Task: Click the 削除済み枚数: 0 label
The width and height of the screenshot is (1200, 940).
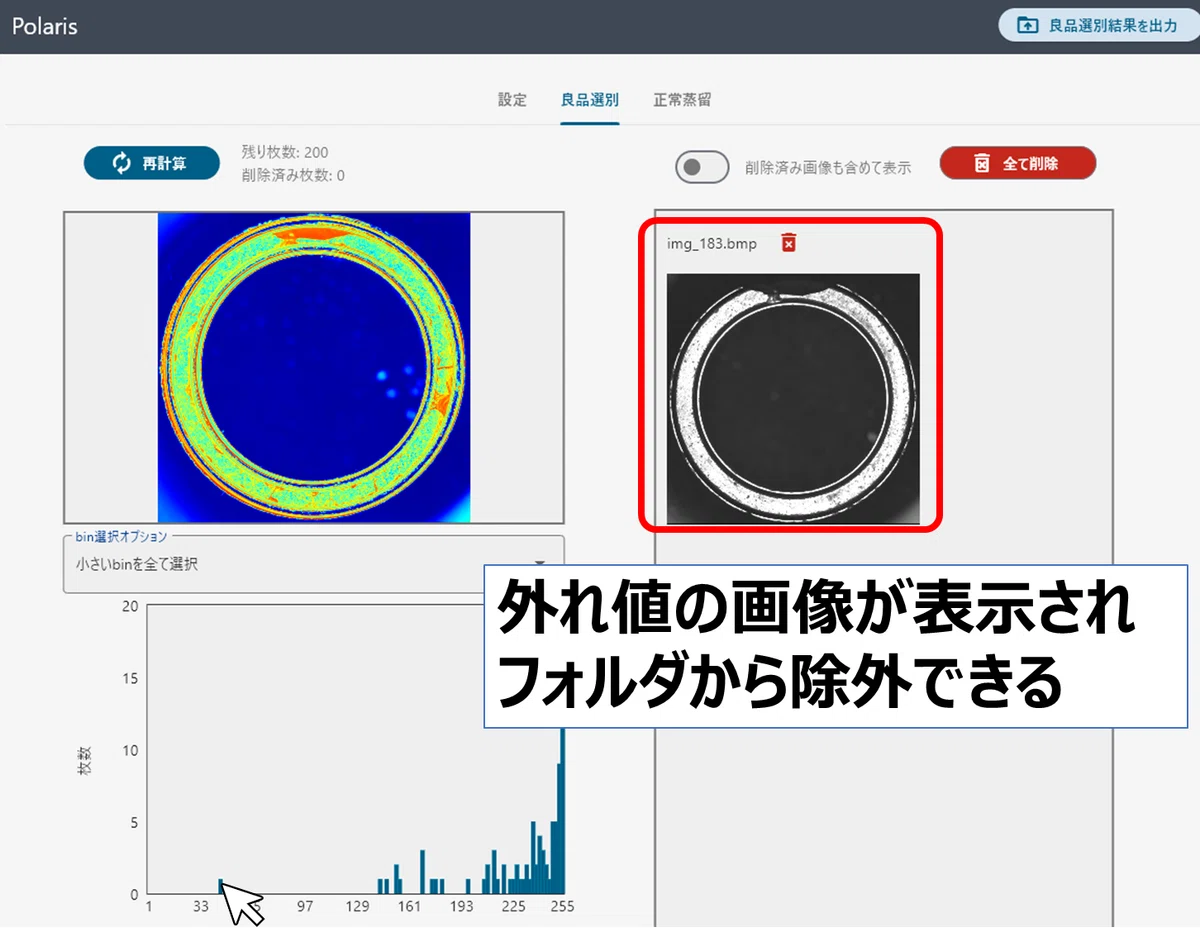Action: 293,175
